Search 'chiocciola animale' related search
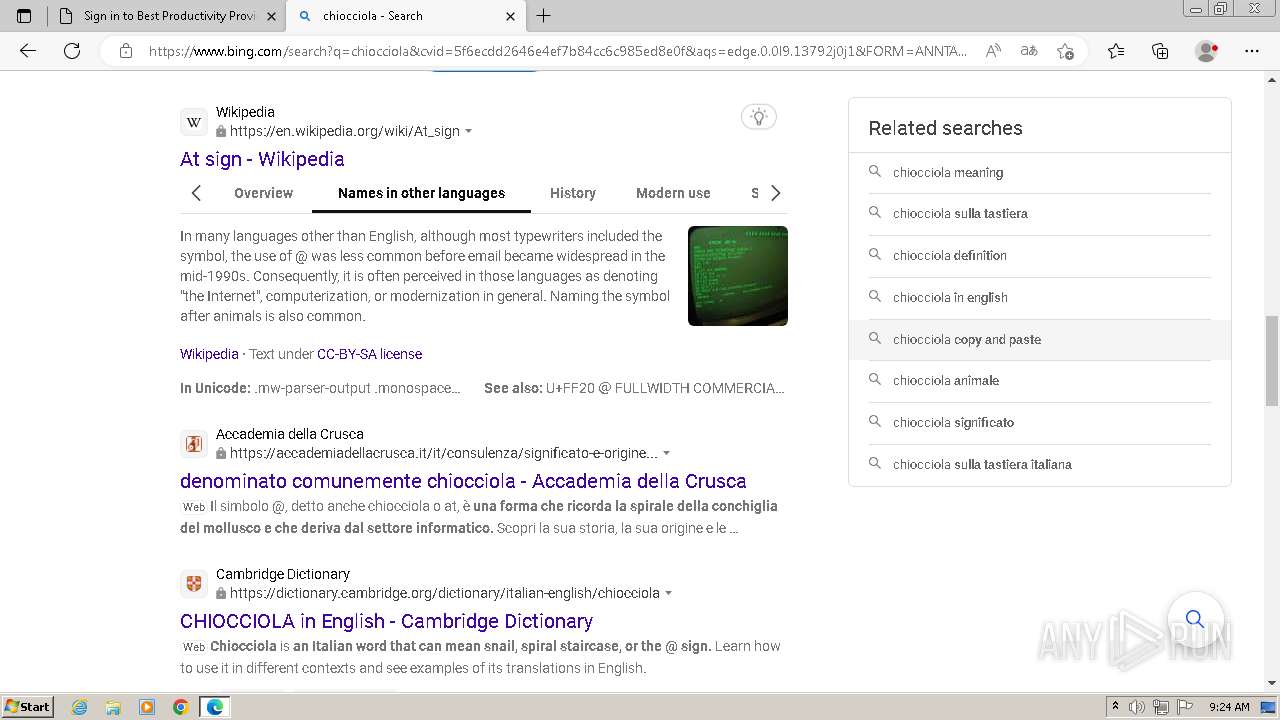Image resolution: width=1280 pixels, height=720 pixels. tap(1039, 381)
